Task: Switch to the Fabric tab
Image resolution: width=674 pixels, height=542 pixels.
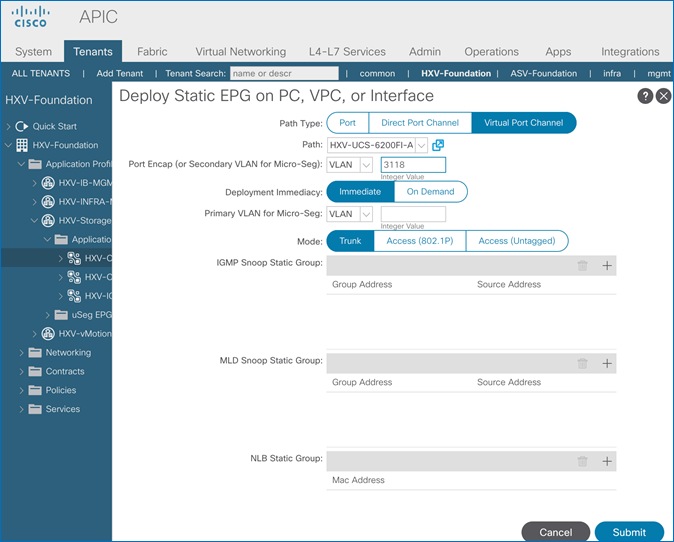Action: [152, 52]
